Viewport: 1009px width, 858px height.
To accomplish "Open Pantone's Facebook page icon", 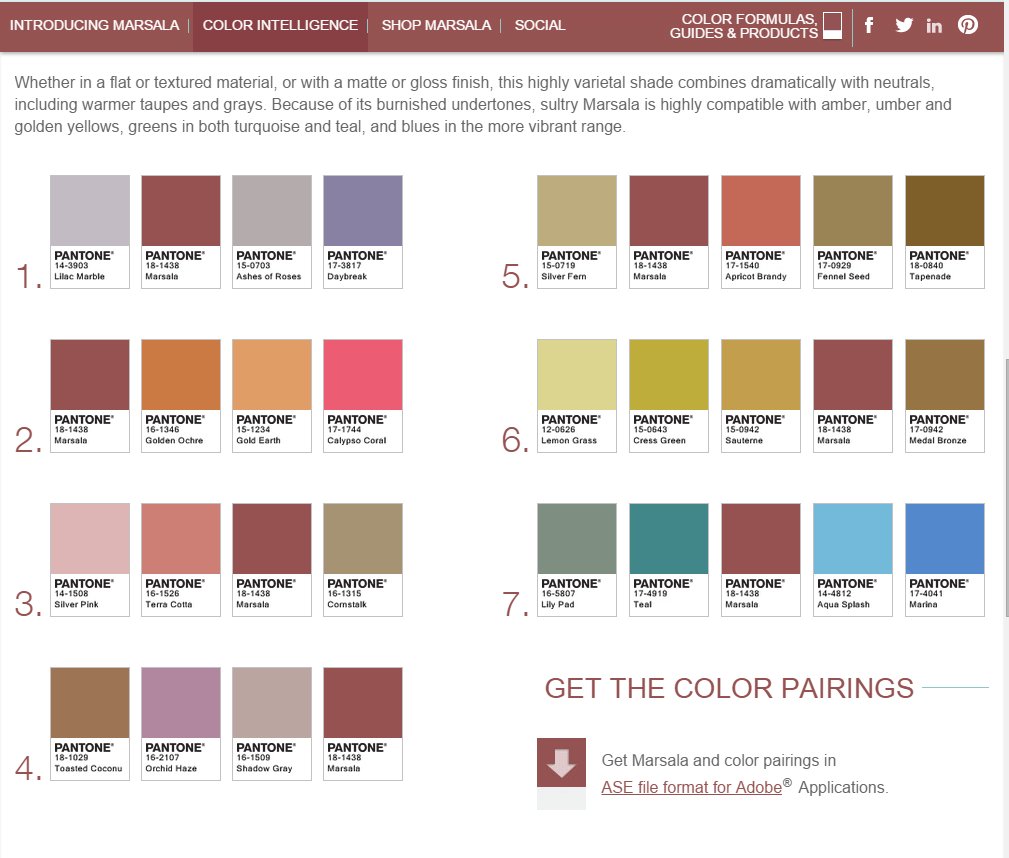I will click(869, 25).
